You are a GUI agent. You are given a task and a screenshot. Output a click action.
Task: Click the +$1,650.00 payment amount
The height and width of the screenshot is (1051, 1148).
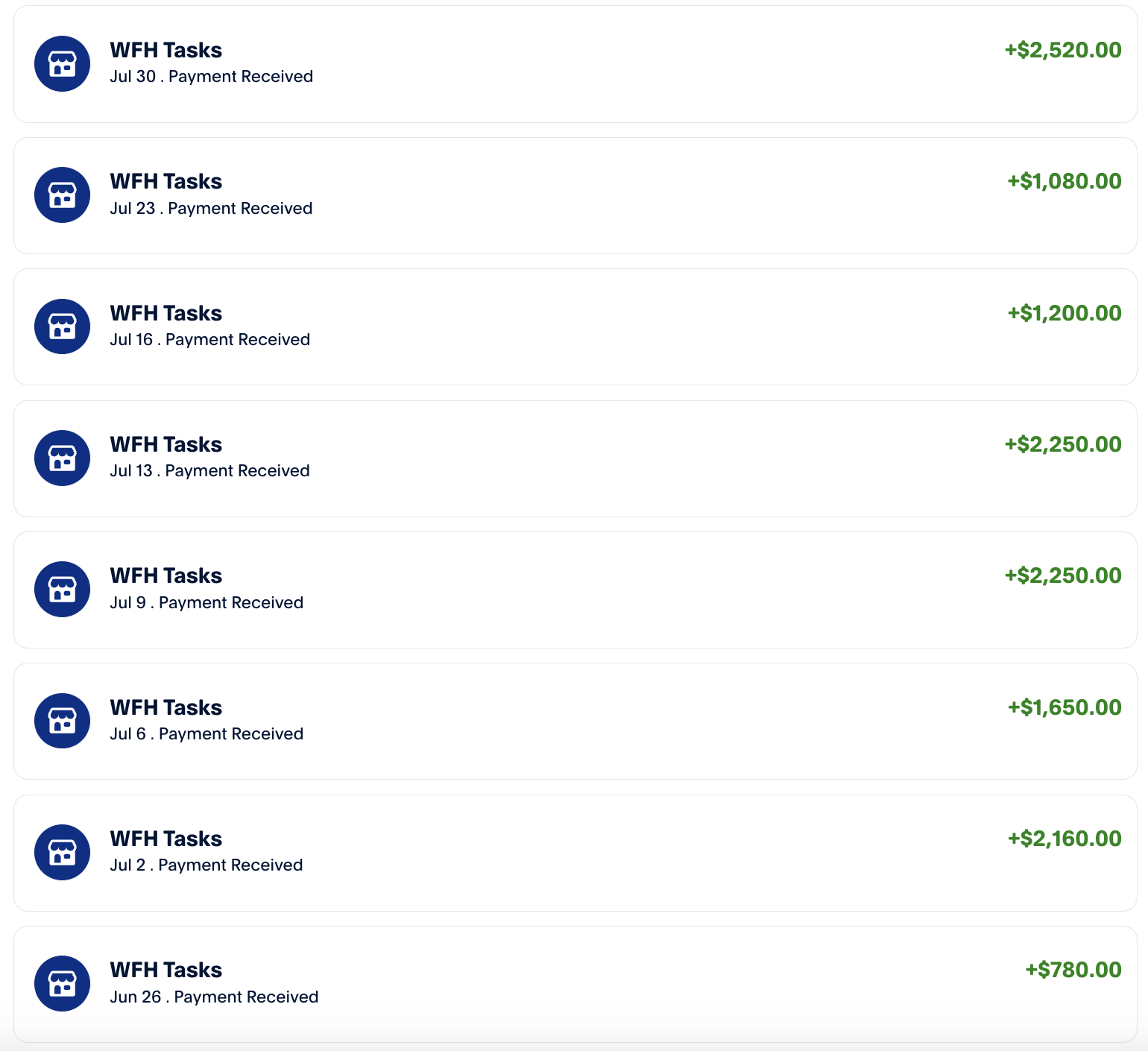coord(1065,707)
